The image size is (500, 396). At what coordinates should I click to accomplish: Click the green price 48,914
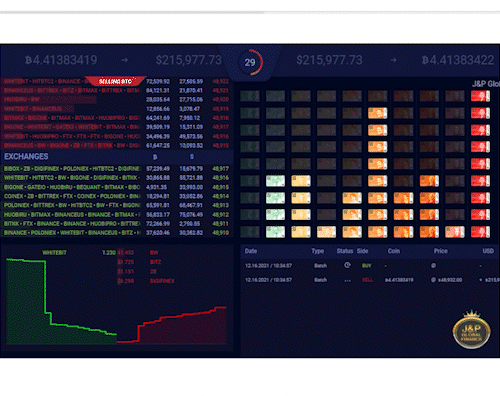click(221, 196)
